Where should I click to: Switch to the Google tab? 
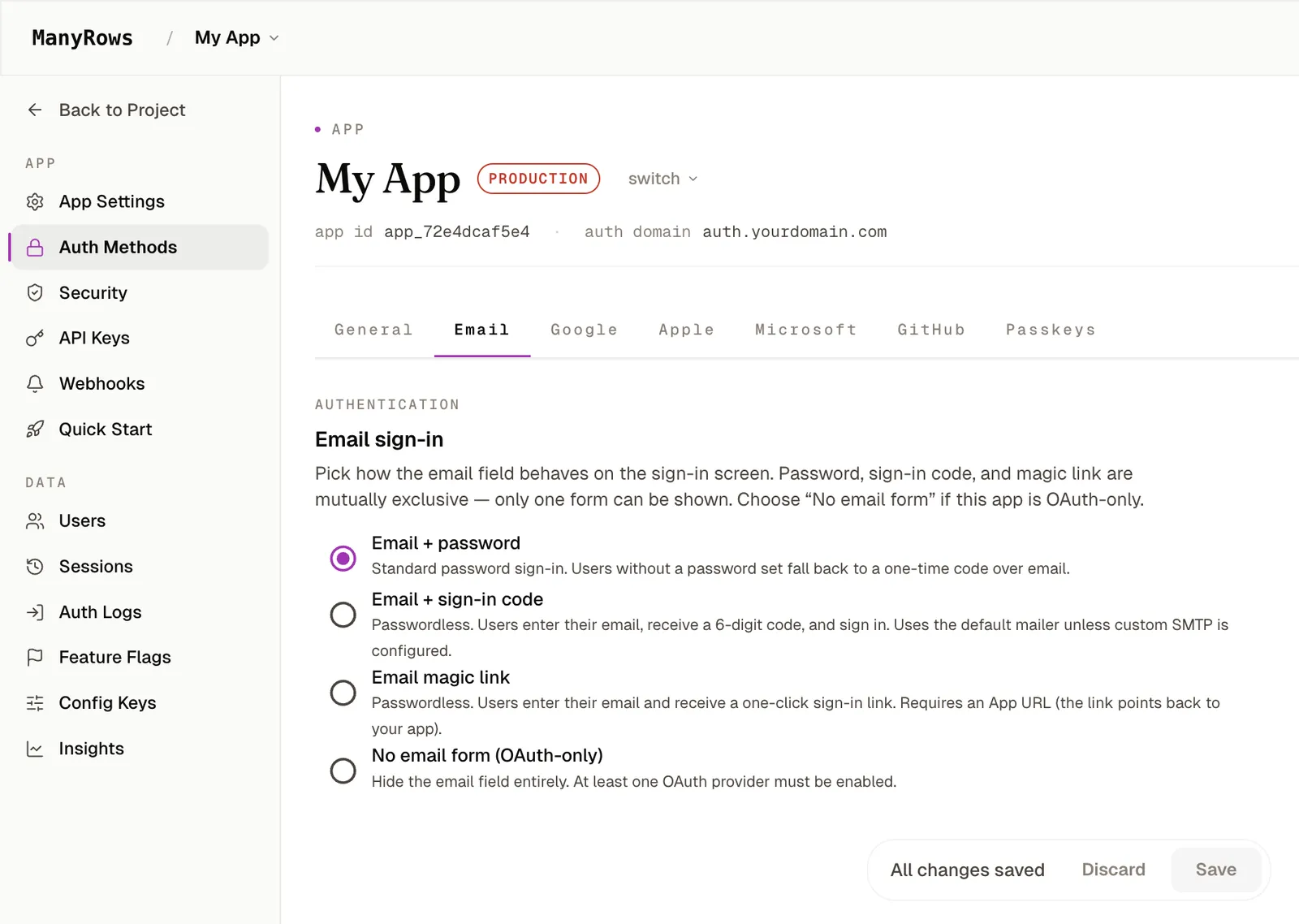584,330
